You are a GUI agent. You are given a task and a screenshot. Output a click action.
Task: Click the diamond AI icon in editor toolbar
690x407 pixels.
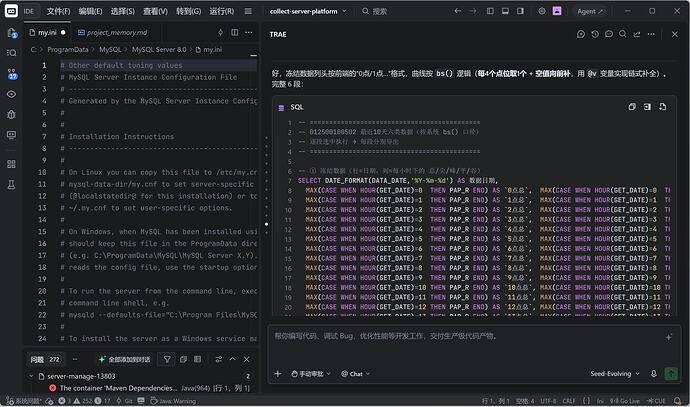[x=220, y=32]
